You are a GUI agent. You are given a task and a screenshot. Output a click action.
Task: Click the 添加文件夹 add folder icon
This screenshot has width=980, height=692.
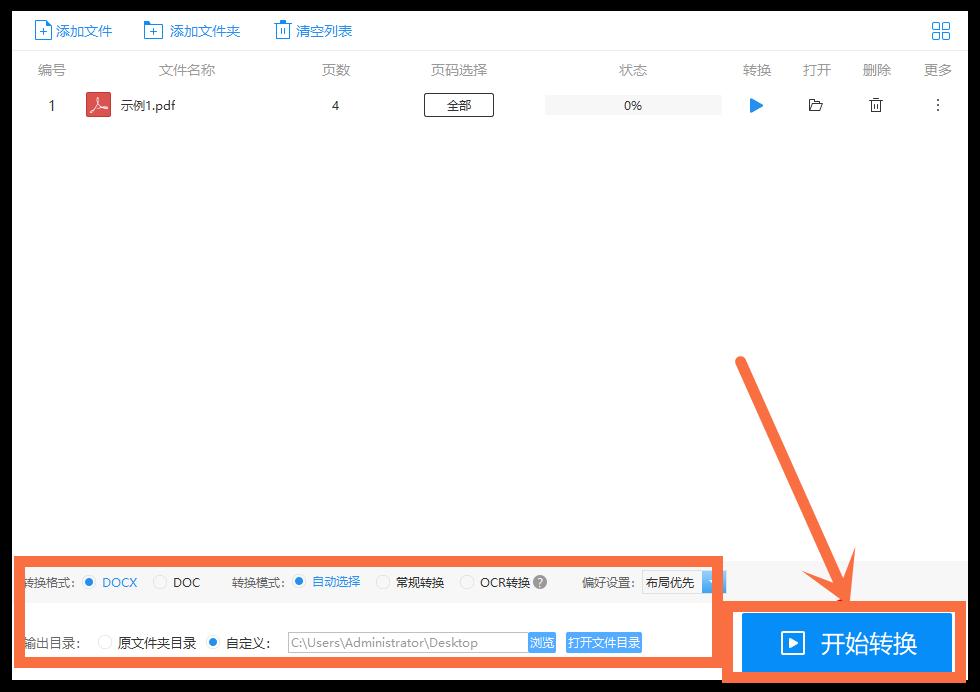point(153,30)
